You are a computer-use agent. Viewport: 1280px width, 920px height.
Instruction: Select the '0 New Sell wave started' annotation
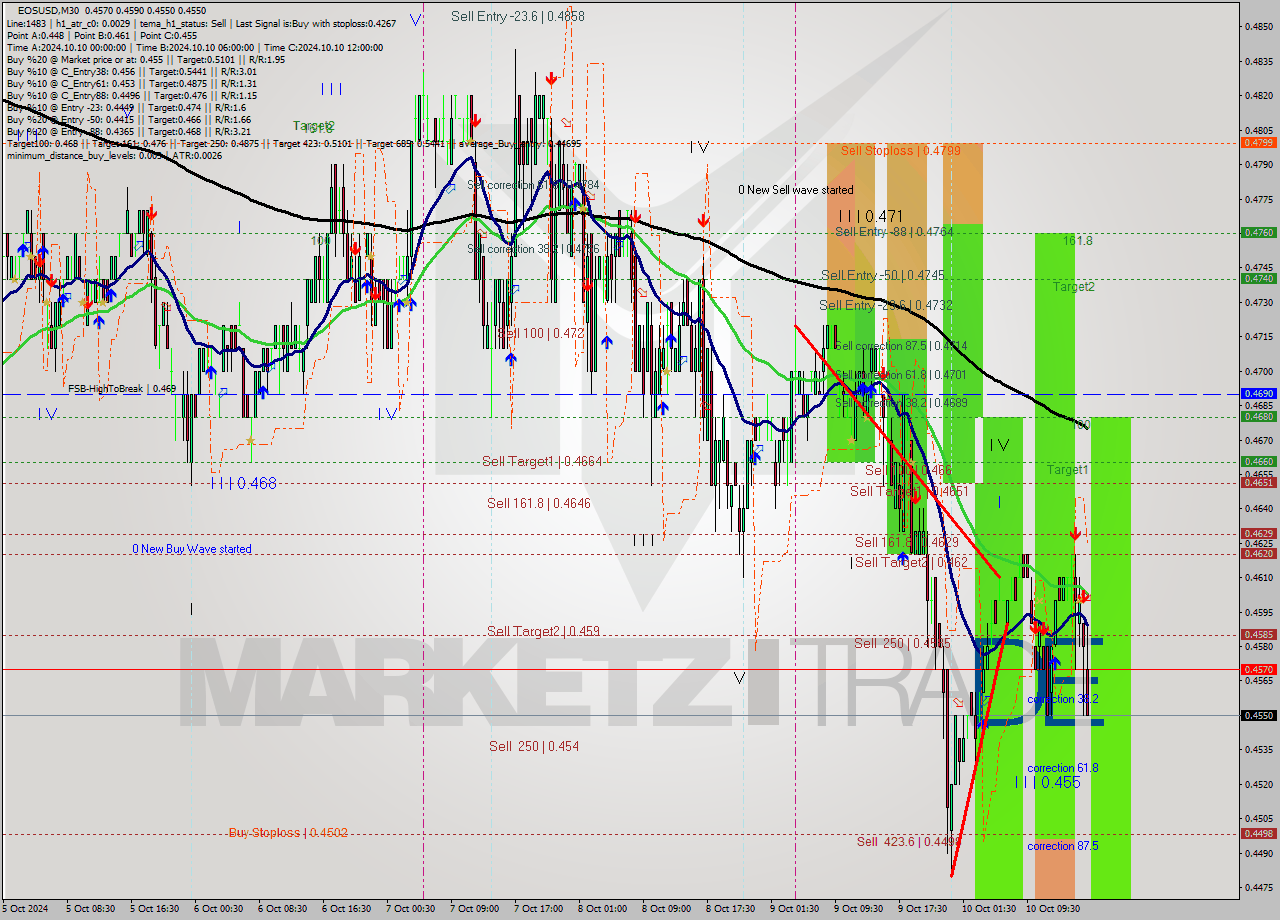(x=796, y=190)
